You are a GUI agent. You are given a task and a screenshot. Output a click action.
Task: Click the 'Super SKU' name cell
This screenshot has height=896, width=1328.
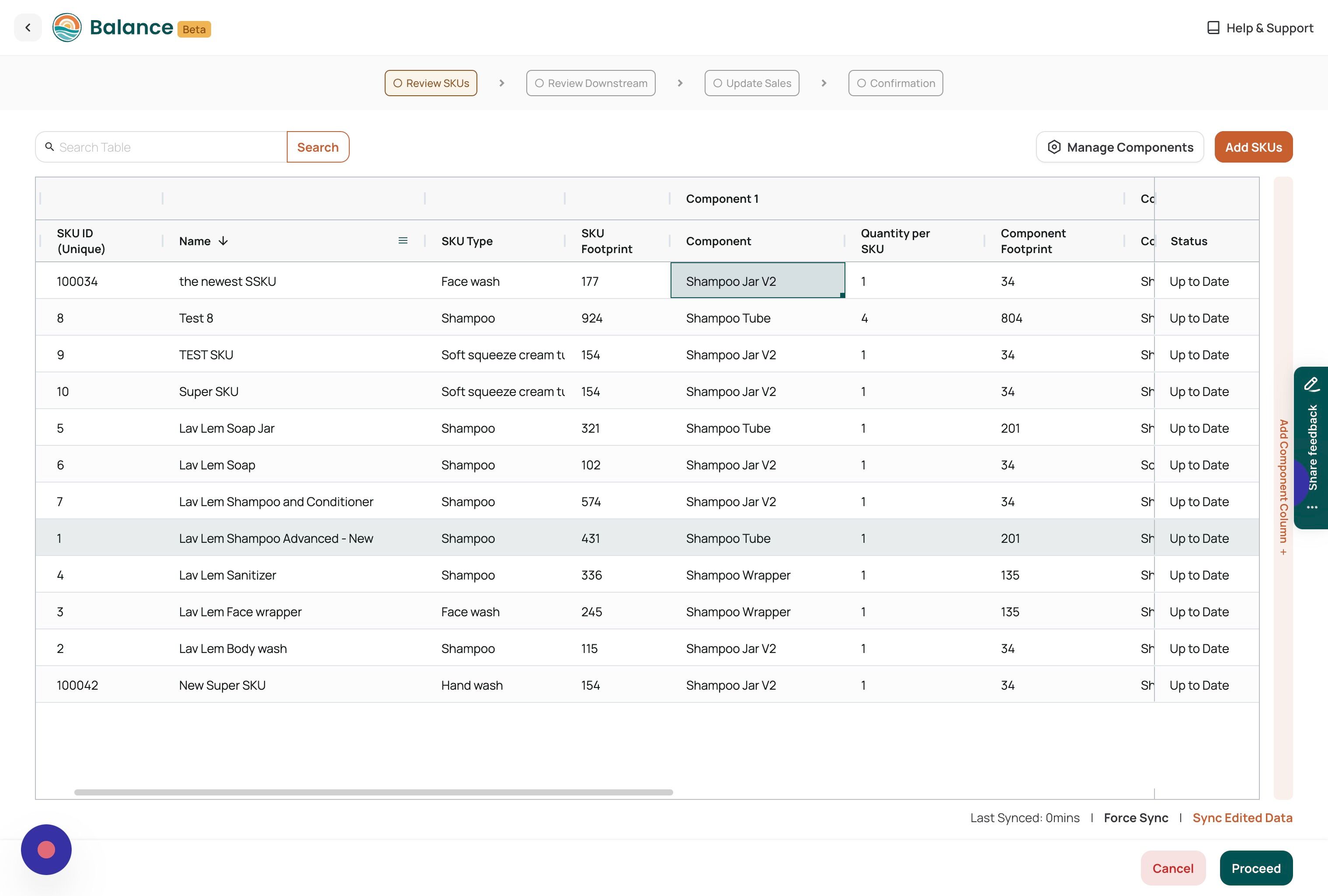pyautogui.click(x=294, y=391)
